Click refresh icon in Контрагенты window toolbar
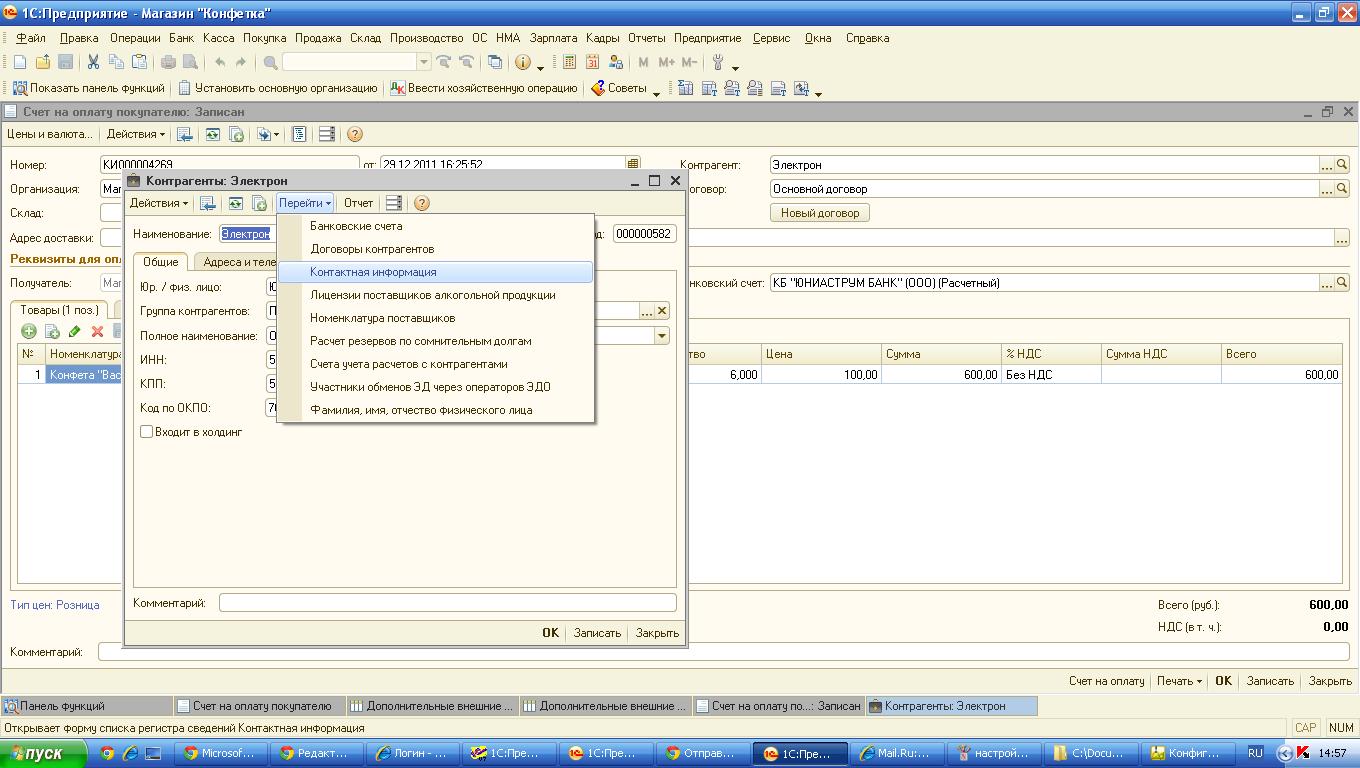This screenshot has width=1360, height=768. tap(235, 203)
